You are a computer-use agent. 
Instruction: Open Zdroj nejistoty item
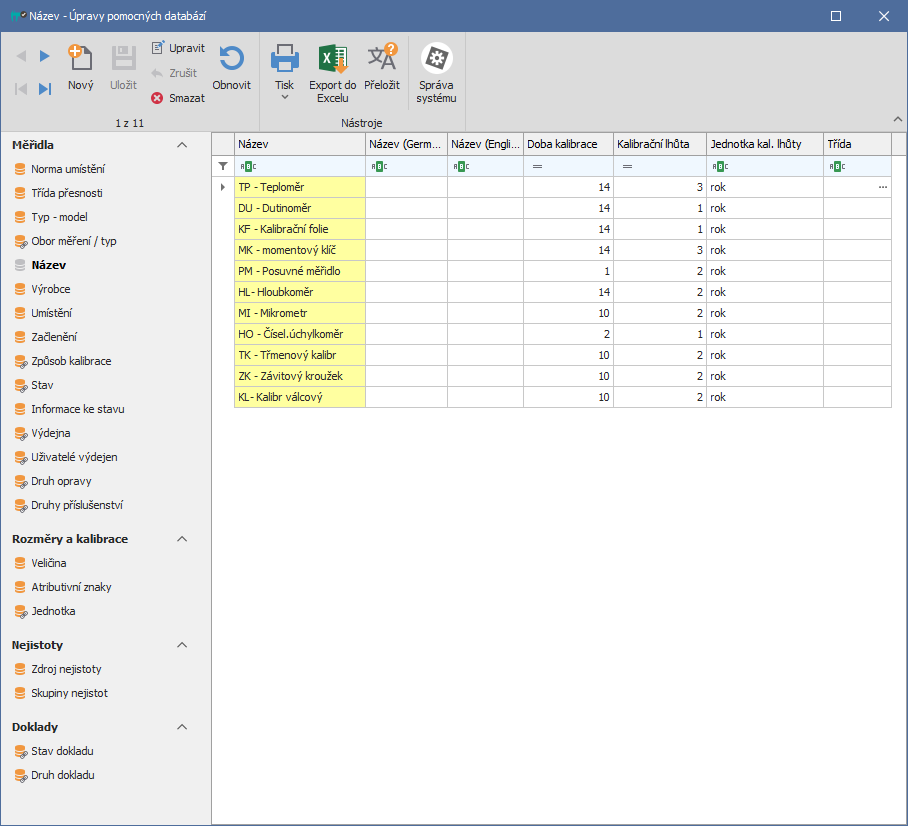[x=58, y=669]
